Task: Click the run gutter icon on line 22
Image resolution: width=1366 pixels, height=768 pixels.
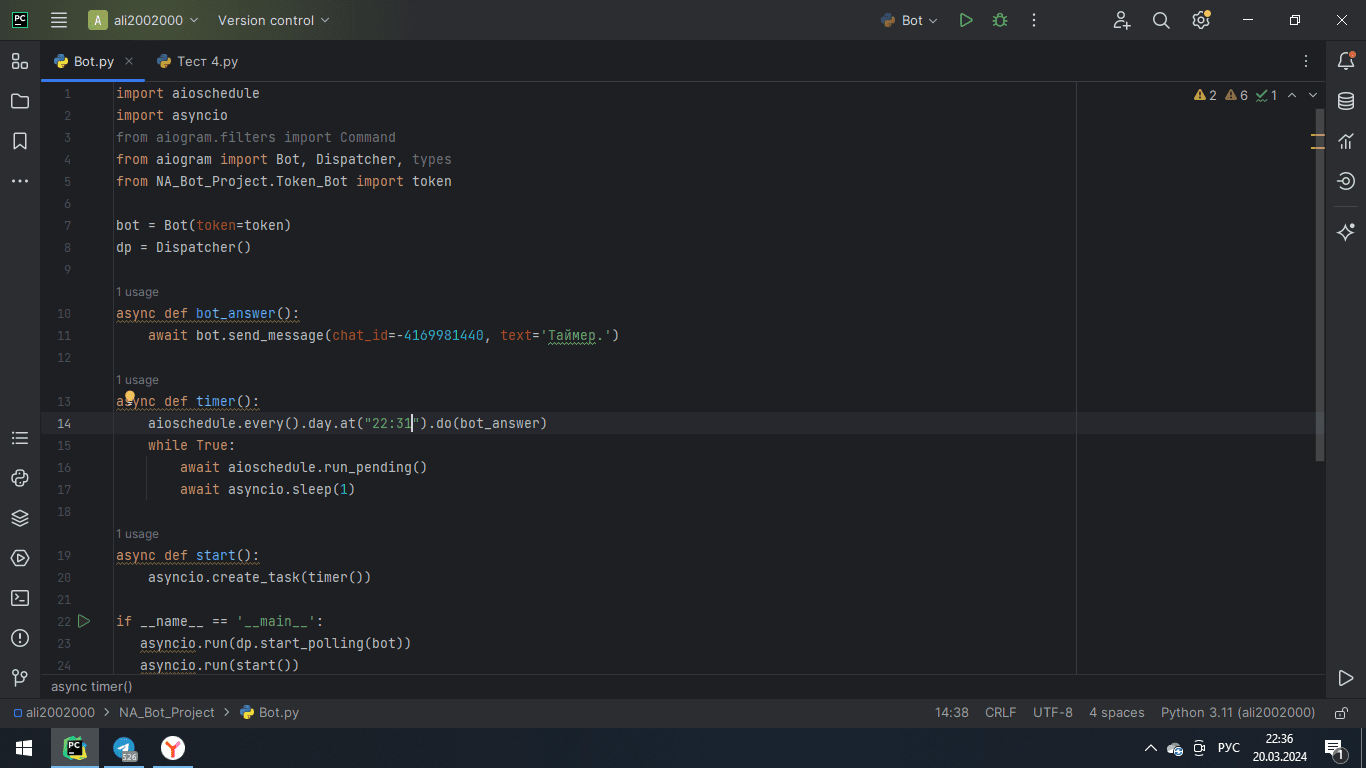Action: 84,621
